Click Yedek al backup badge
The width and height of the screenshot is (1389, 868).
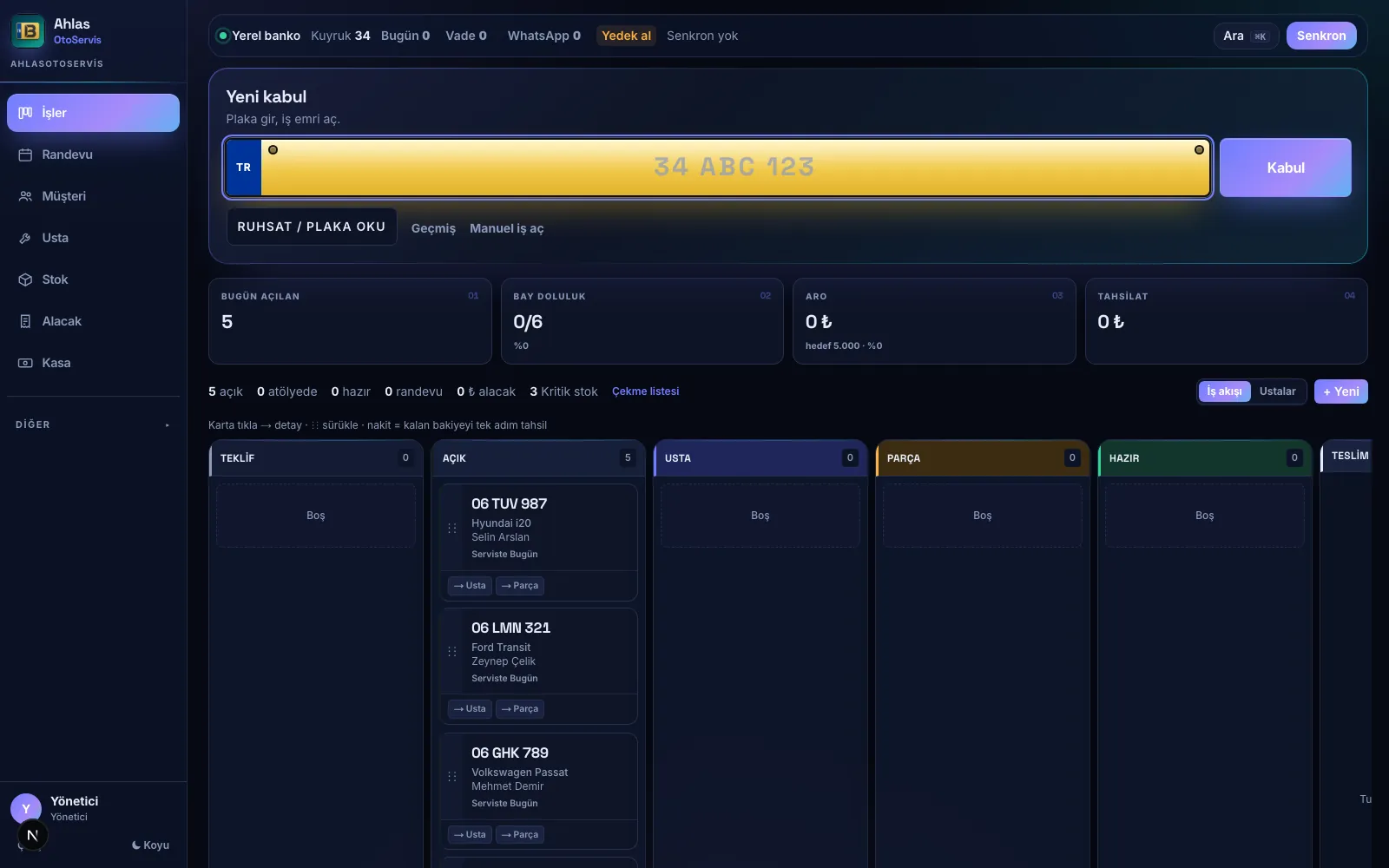tap(626, 36)
